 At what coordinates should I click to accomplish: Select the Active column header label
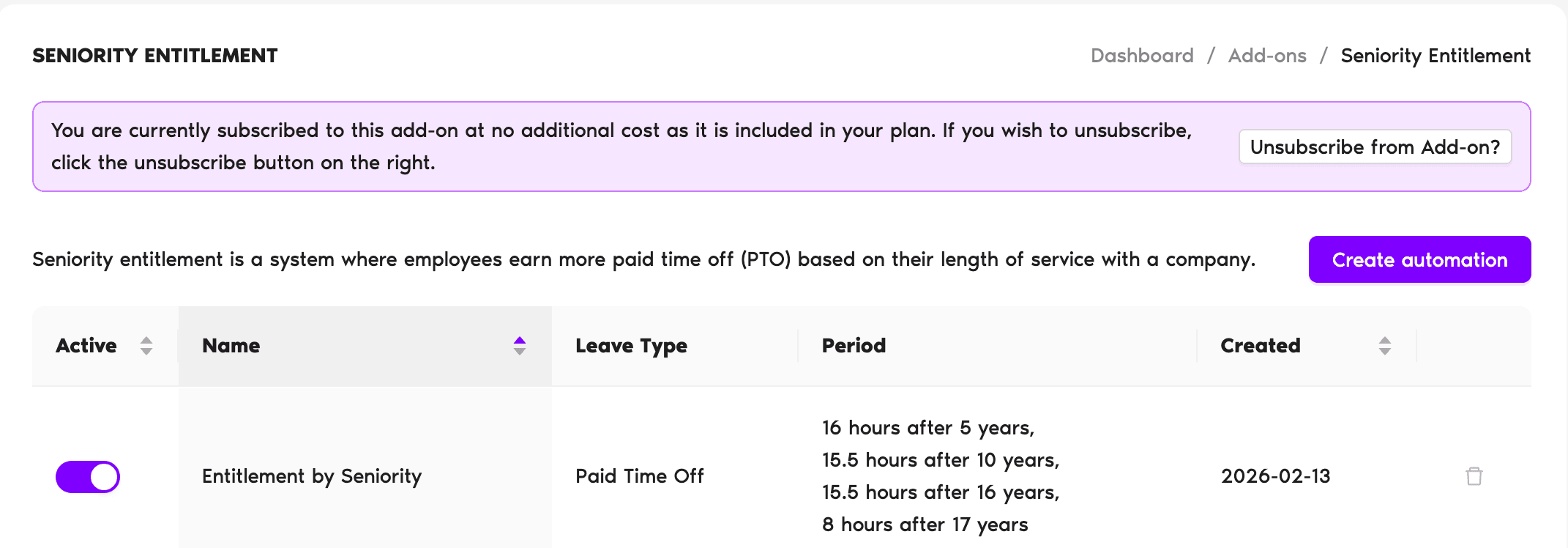click(86, 346)
